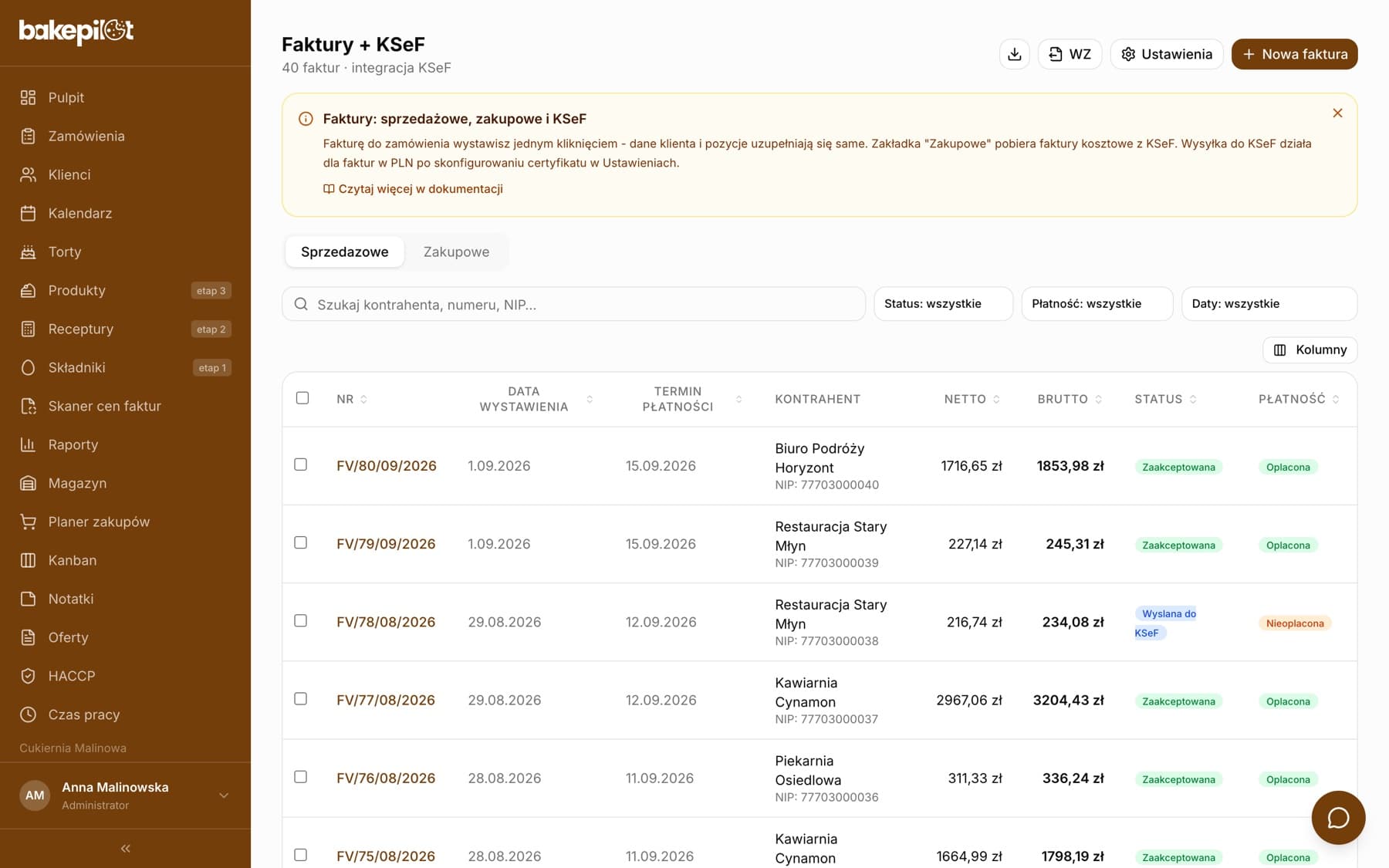Open Zamówienia orders icon
This screenshot has width=1389, height=868.
pyautogui.click(x=29, y=136)
